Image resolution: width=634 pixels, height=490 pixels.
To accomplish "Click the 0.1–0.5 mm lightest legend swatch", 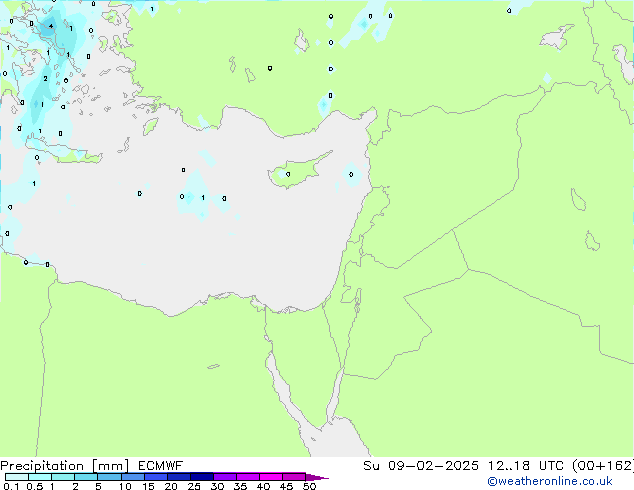I will [17, 477].
